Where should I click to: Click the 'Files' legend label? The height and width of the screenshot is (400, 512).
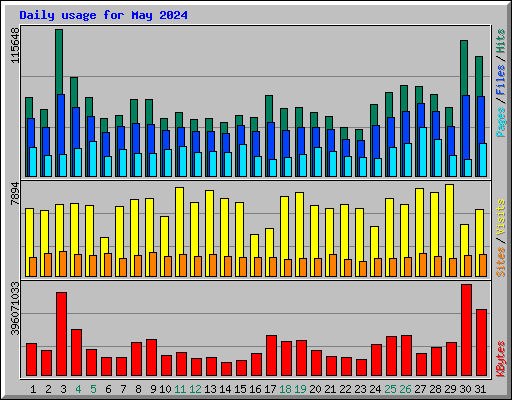(x=501, y=79)
